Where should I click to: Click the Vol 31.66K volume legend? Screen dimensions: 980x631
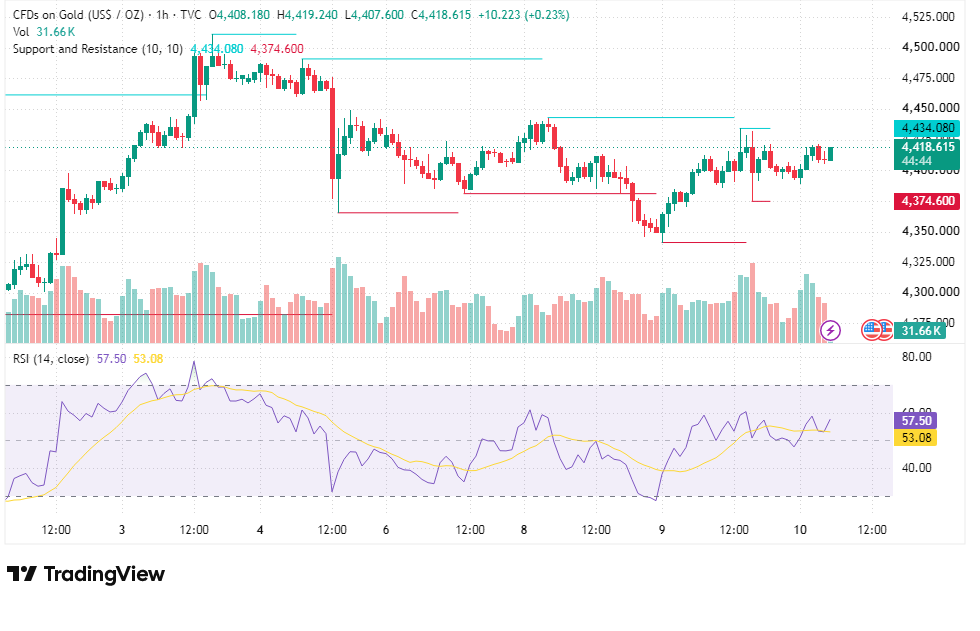(44, 32)
